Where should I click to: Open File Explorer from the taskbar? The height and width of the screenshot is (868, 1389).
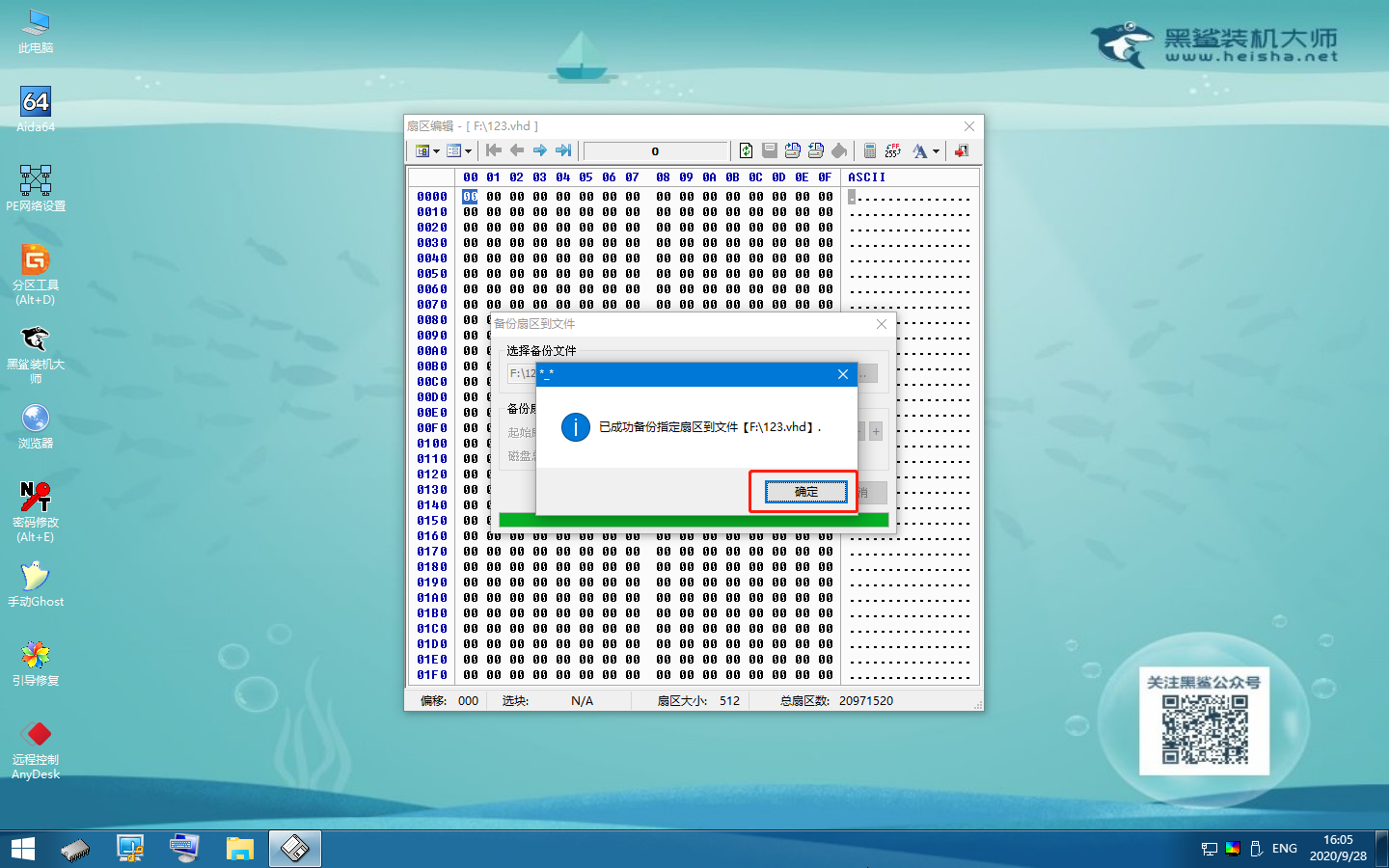tap(239, 849)
